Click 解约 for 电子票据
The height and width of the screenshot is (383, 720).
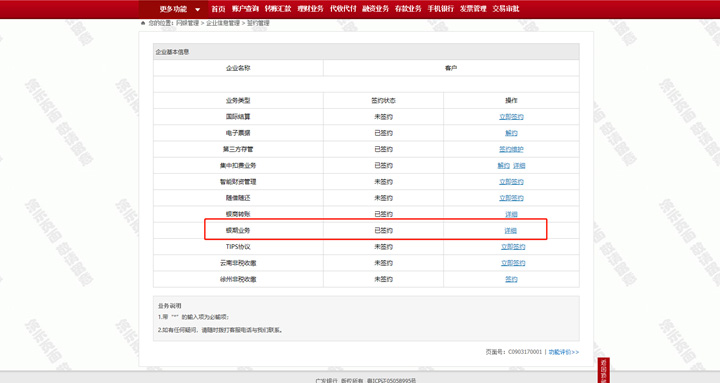[511, 133]
